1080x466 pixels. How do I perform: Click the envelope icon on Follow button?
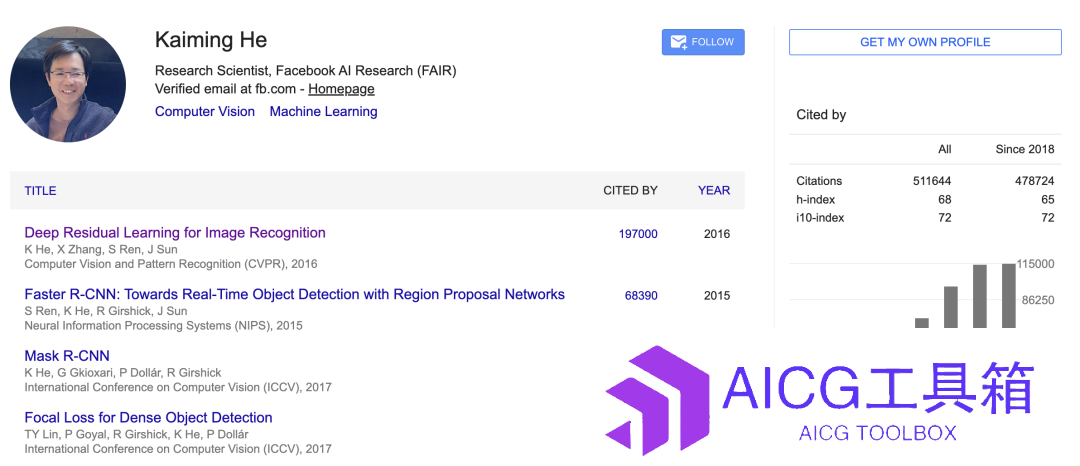[679, 42]
